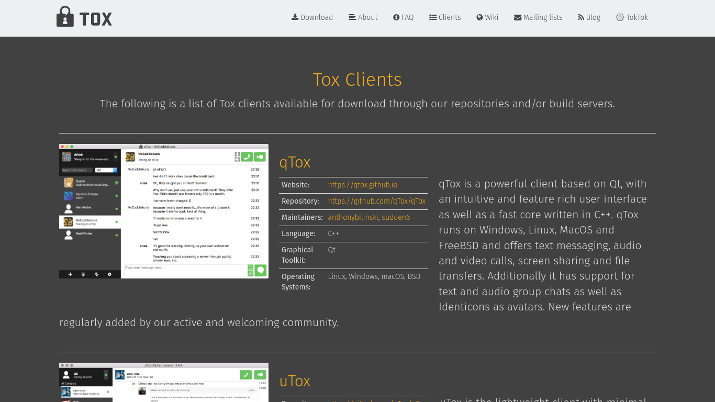This screenshot has width=715, height=402.
Task: Click the qTox maintainers names link
Action: (x=369, y=217)
